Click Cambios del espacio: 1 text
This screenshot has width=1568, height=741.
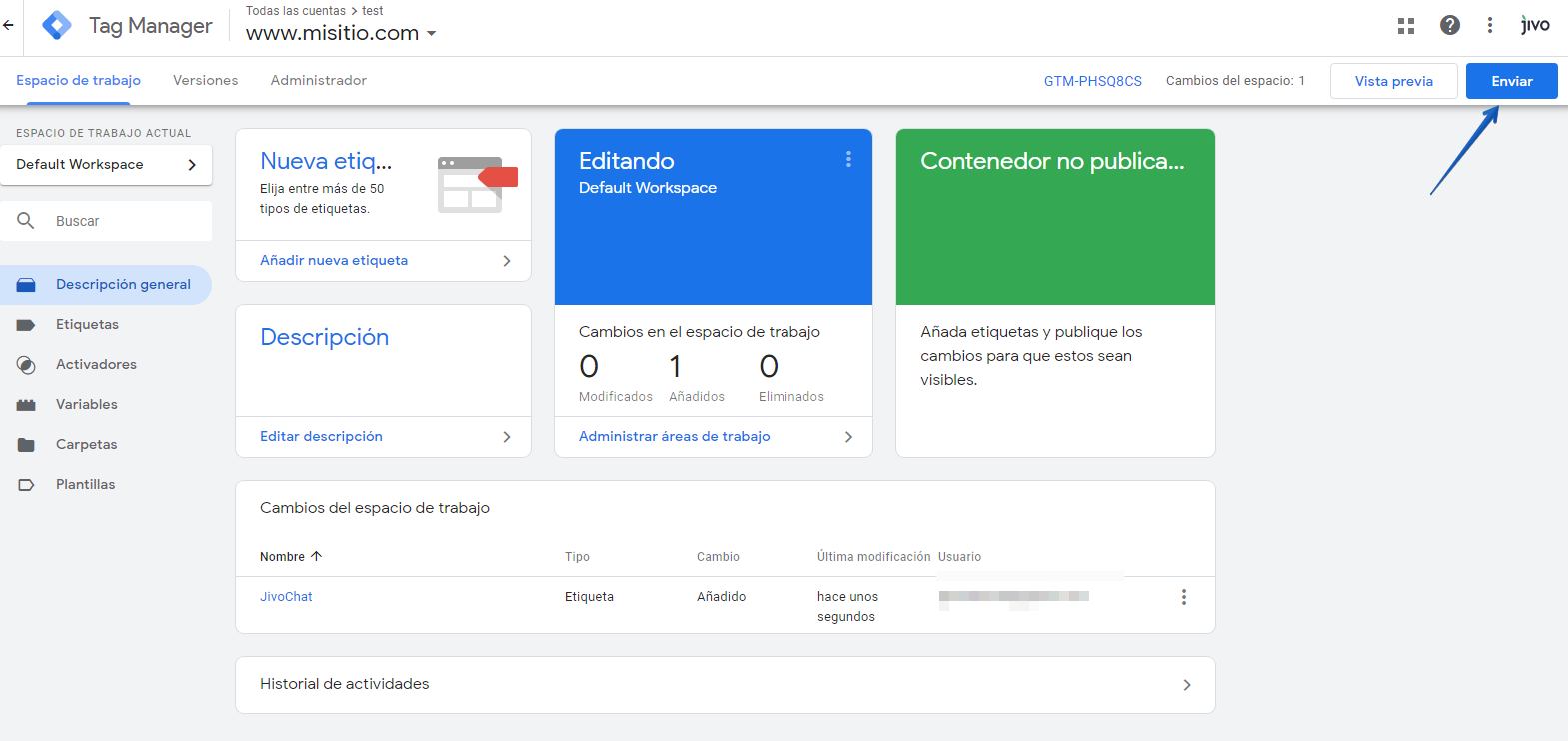(1235, 81)
